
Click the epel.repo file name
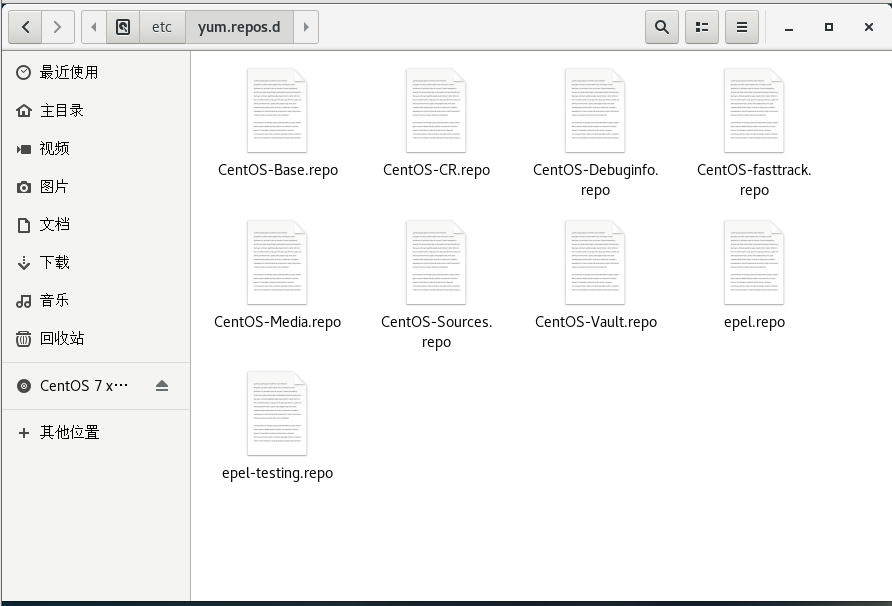pos(754,322)
